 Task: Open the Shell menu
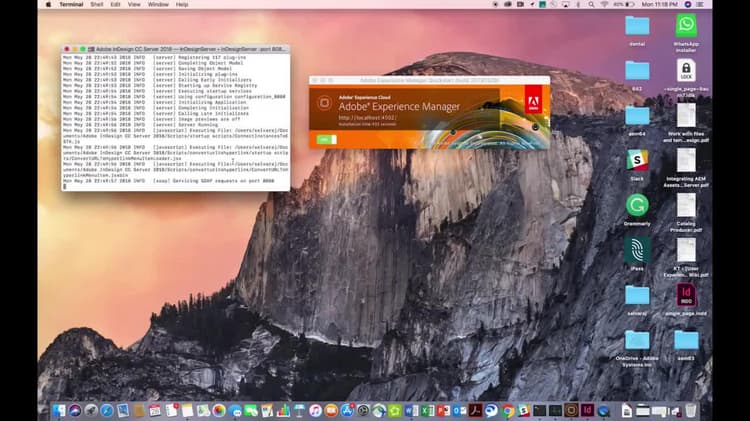coord(97,4)
